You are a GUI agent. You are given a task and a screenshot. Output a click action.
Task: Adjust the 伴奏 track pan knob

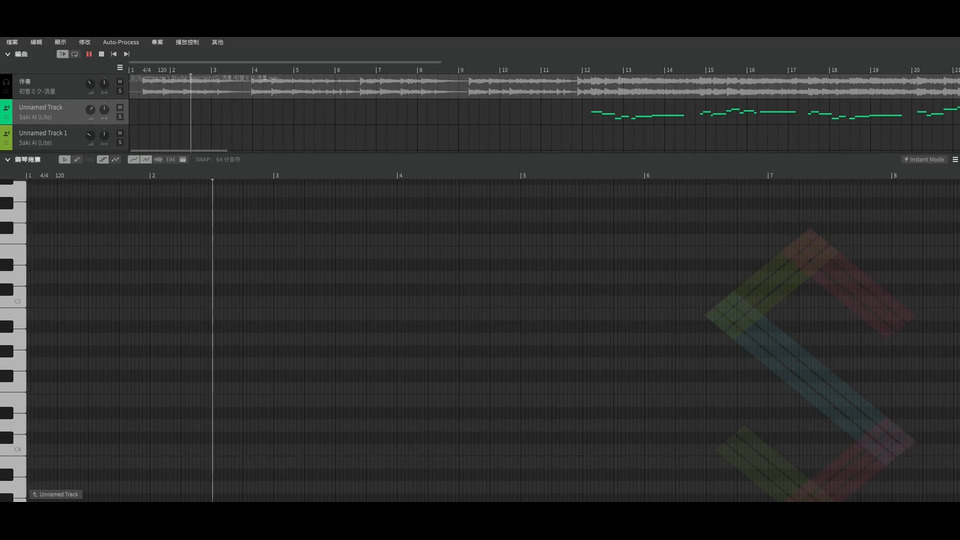(104, 83)
